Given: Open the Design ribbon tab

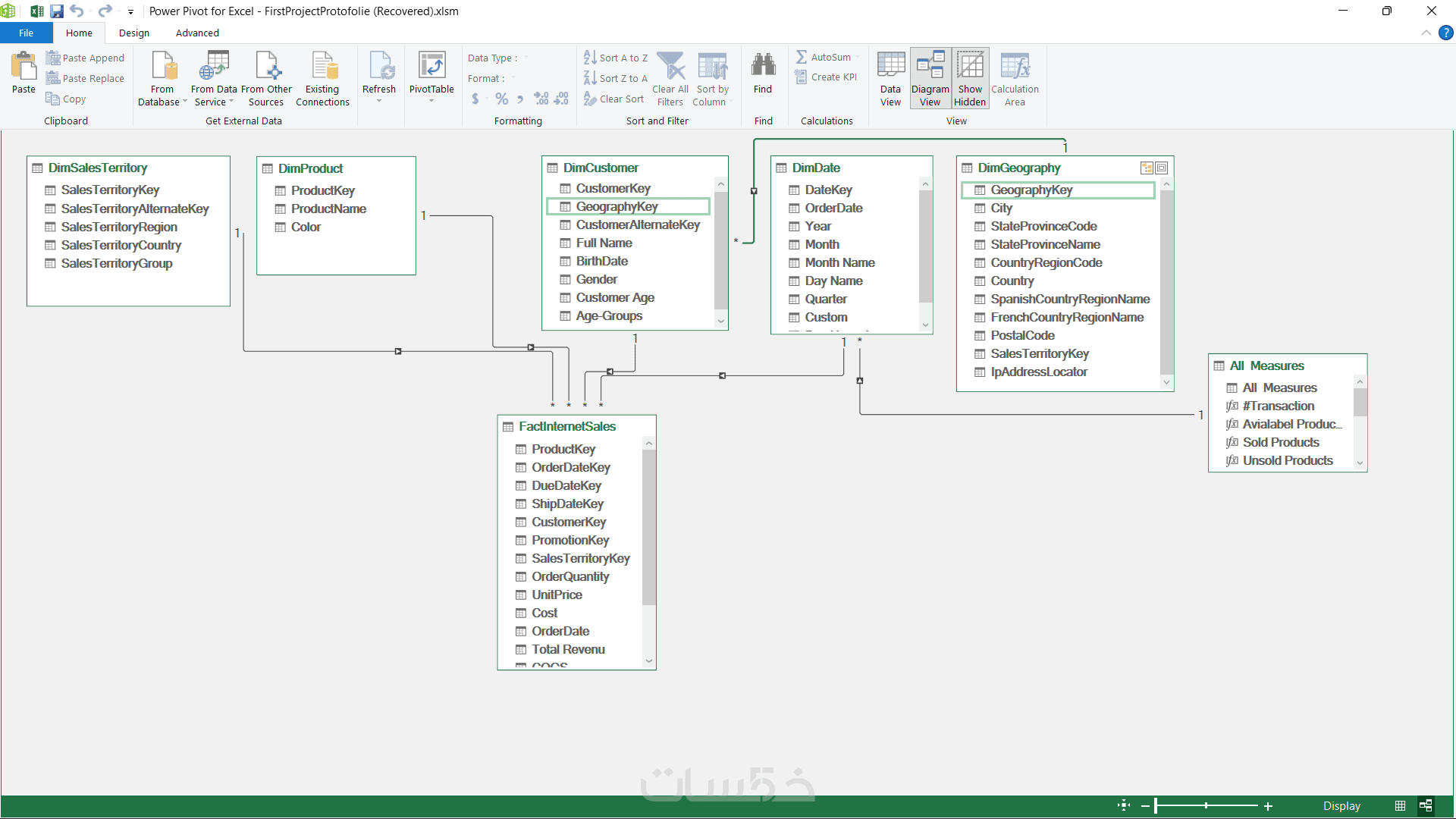Looking at the screenshot, I should 134,33.
